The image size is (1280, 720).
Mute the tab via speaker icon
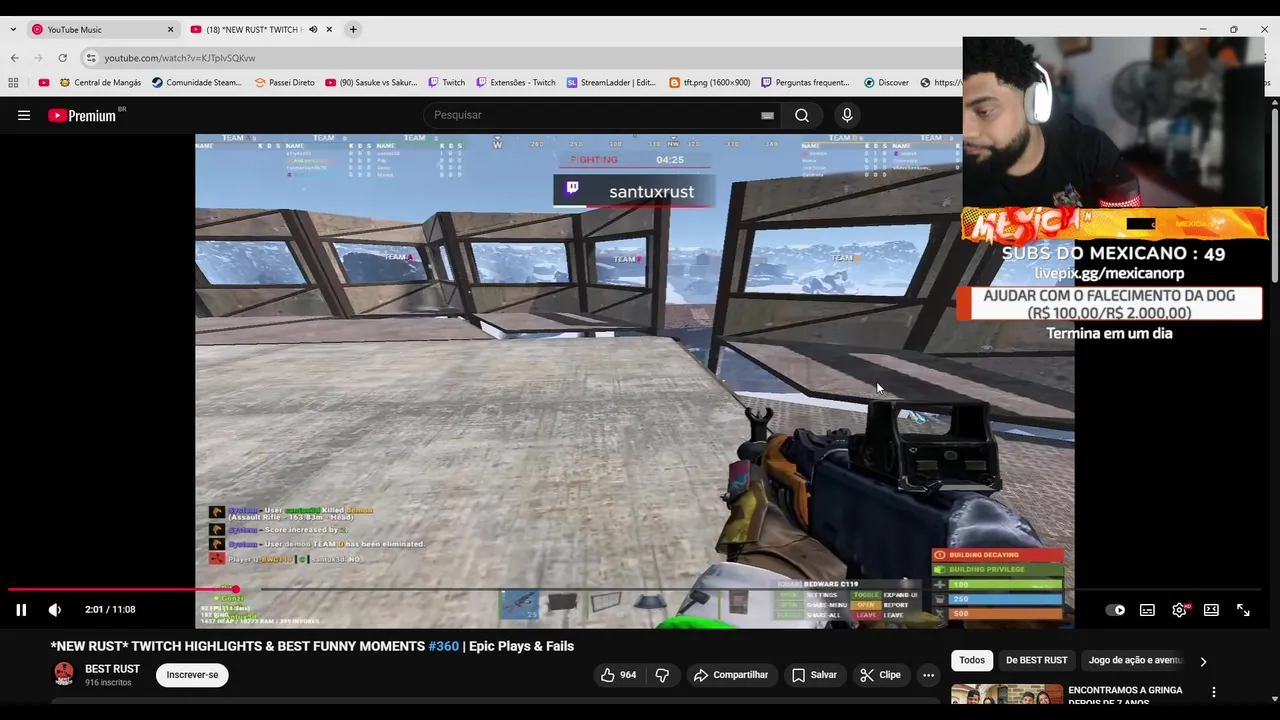tap(313, 29)
